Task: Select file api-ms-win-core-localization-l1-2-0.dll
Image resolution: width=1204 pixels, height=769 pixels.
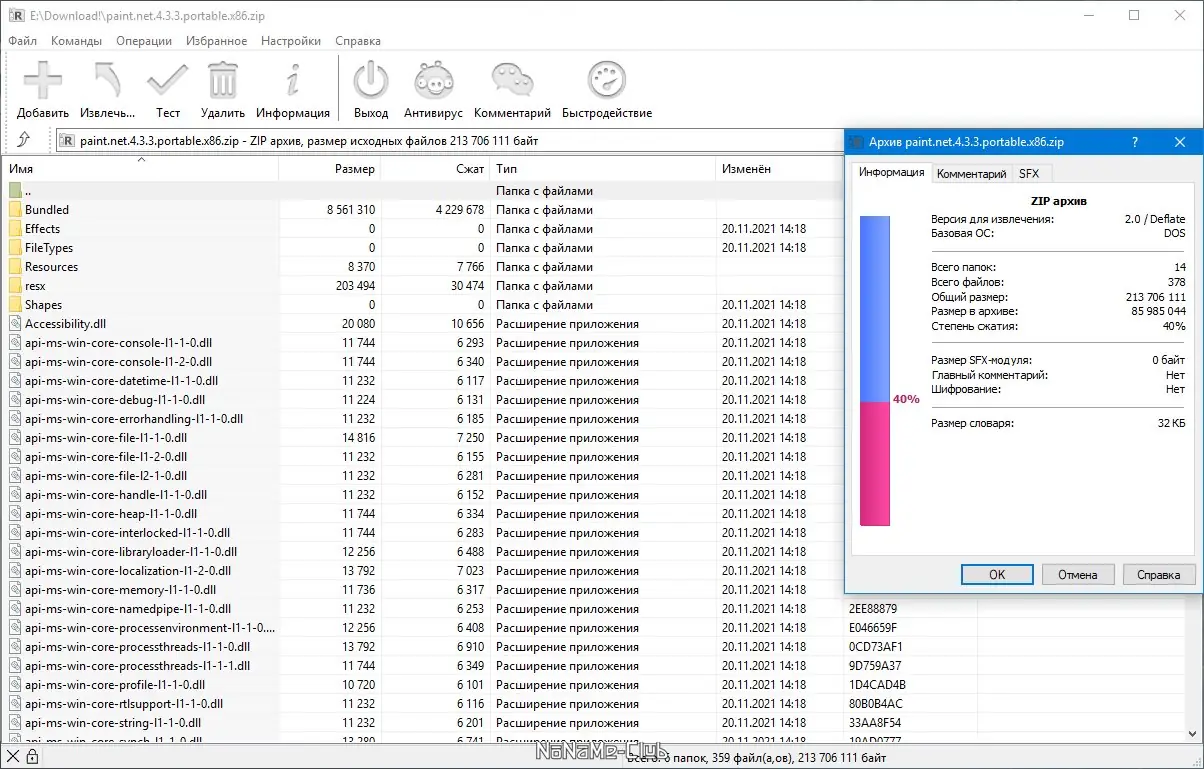Action: point(128,571)
